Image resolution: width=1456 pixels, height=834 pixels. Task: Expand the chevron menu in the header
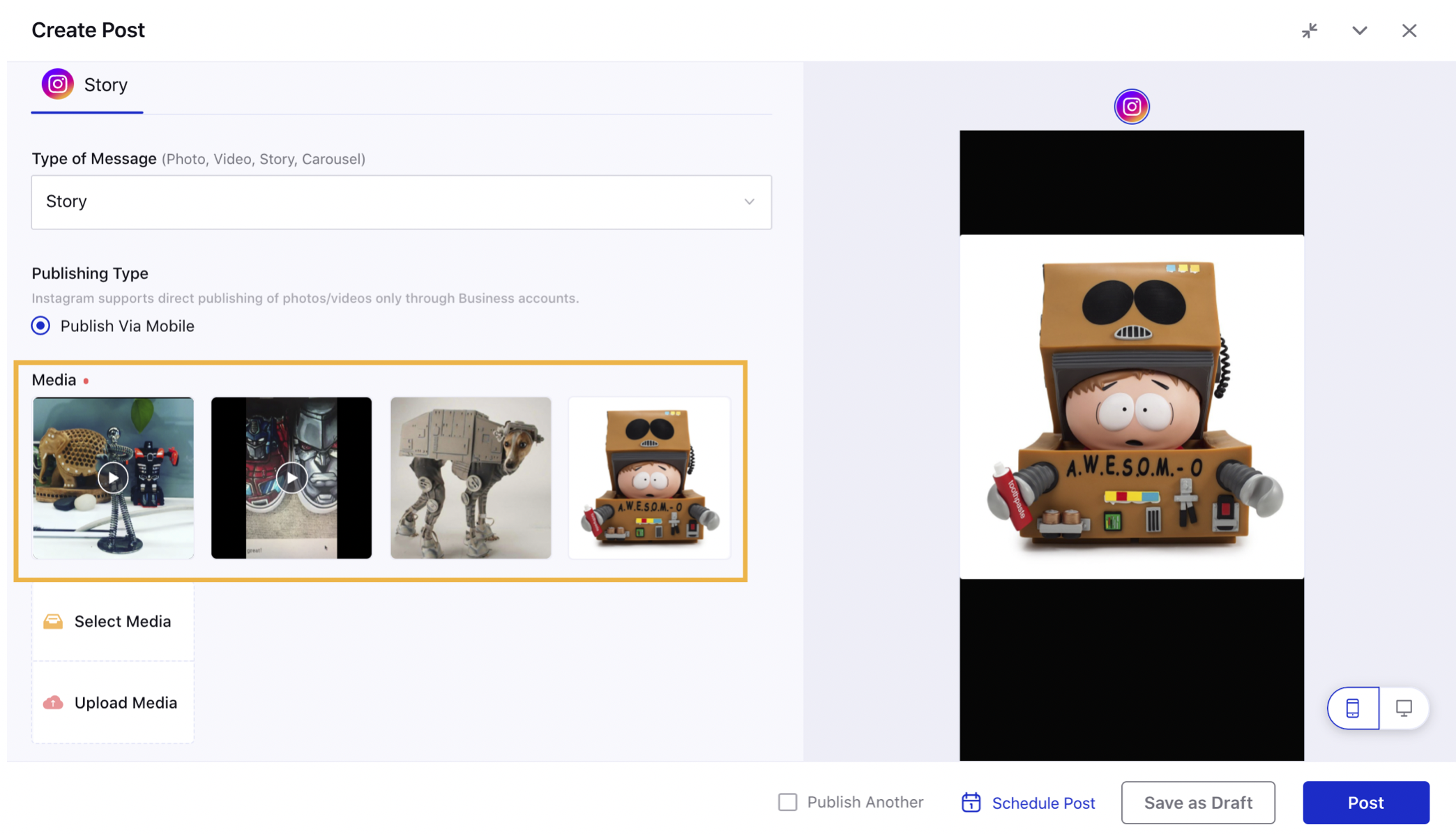pos(1360,31)
